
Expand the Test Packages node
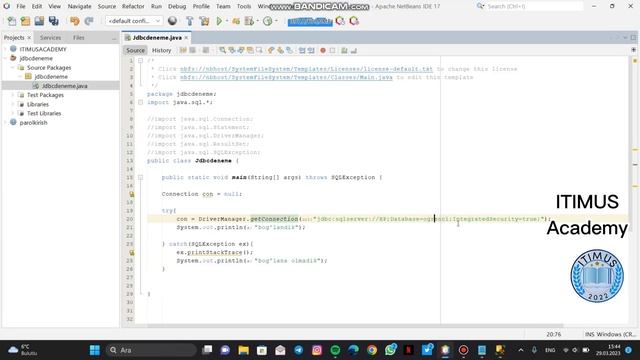pos(13,95)
